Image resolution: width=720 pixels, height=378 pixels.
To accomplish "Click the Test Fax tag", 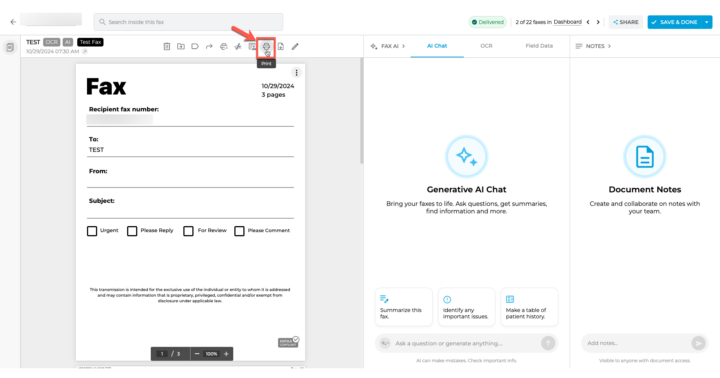I will pyautogui.click(x=90, y=42).
